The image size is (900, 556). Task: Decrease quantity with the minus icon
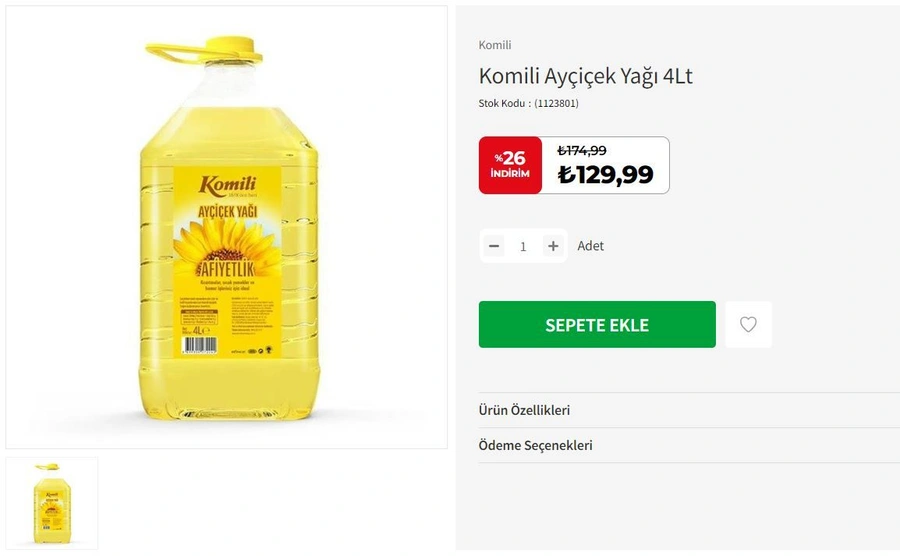(x=494, y=246)
